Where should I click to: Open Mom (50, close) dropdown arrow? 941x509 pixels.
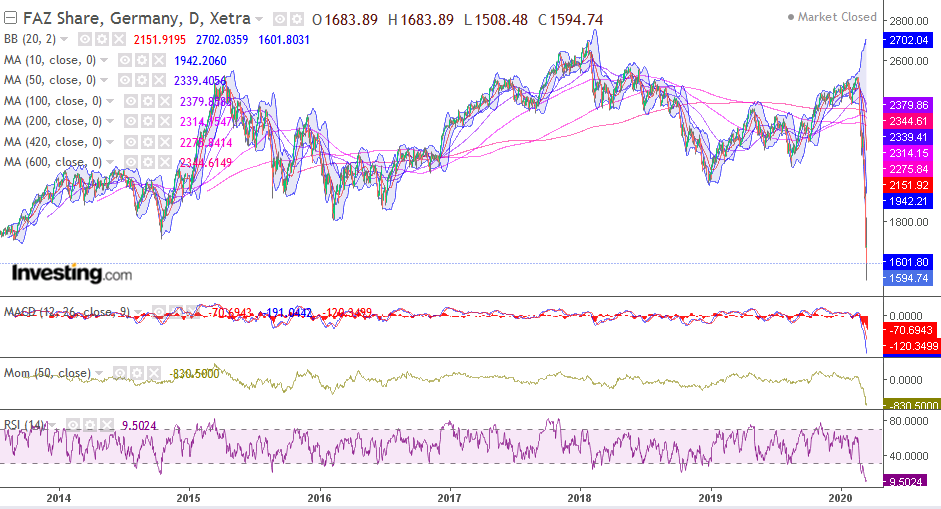point(100,373)
